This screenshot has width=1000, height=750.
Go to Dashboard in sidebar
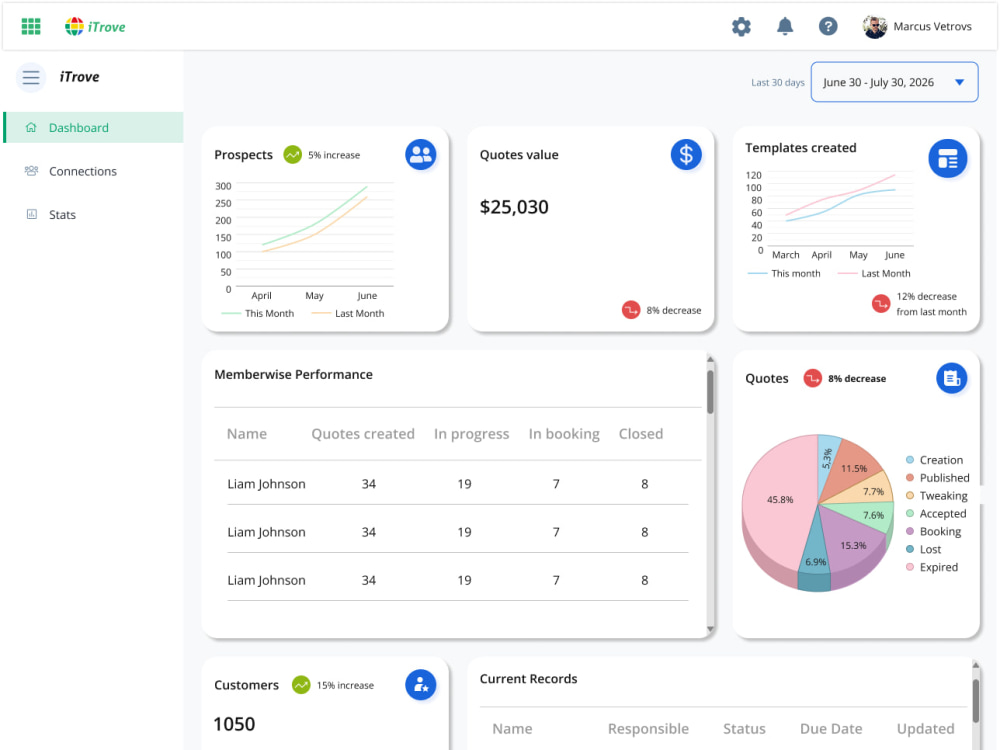[93, 128]
